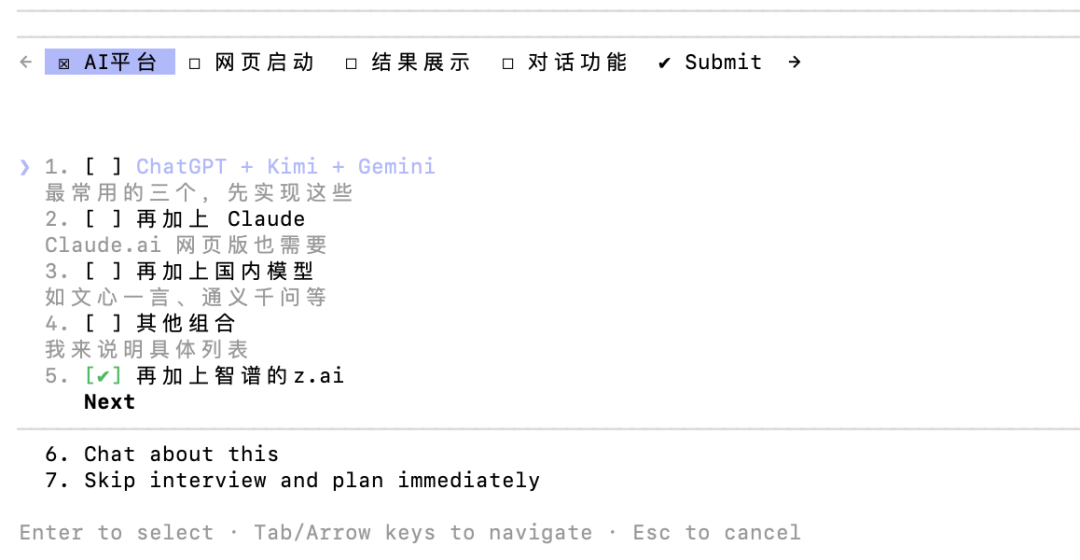This screenshot has width=1080, height=560.
Task: Click the box icon beside 对话功能
Action: click(x=508, y=63)
